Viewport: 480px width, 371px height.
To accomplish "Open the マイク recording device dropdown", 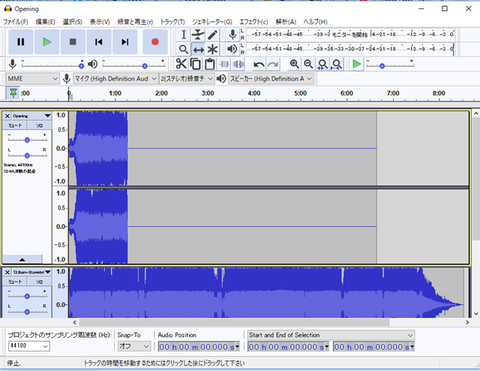I will [x=115, y=79].
